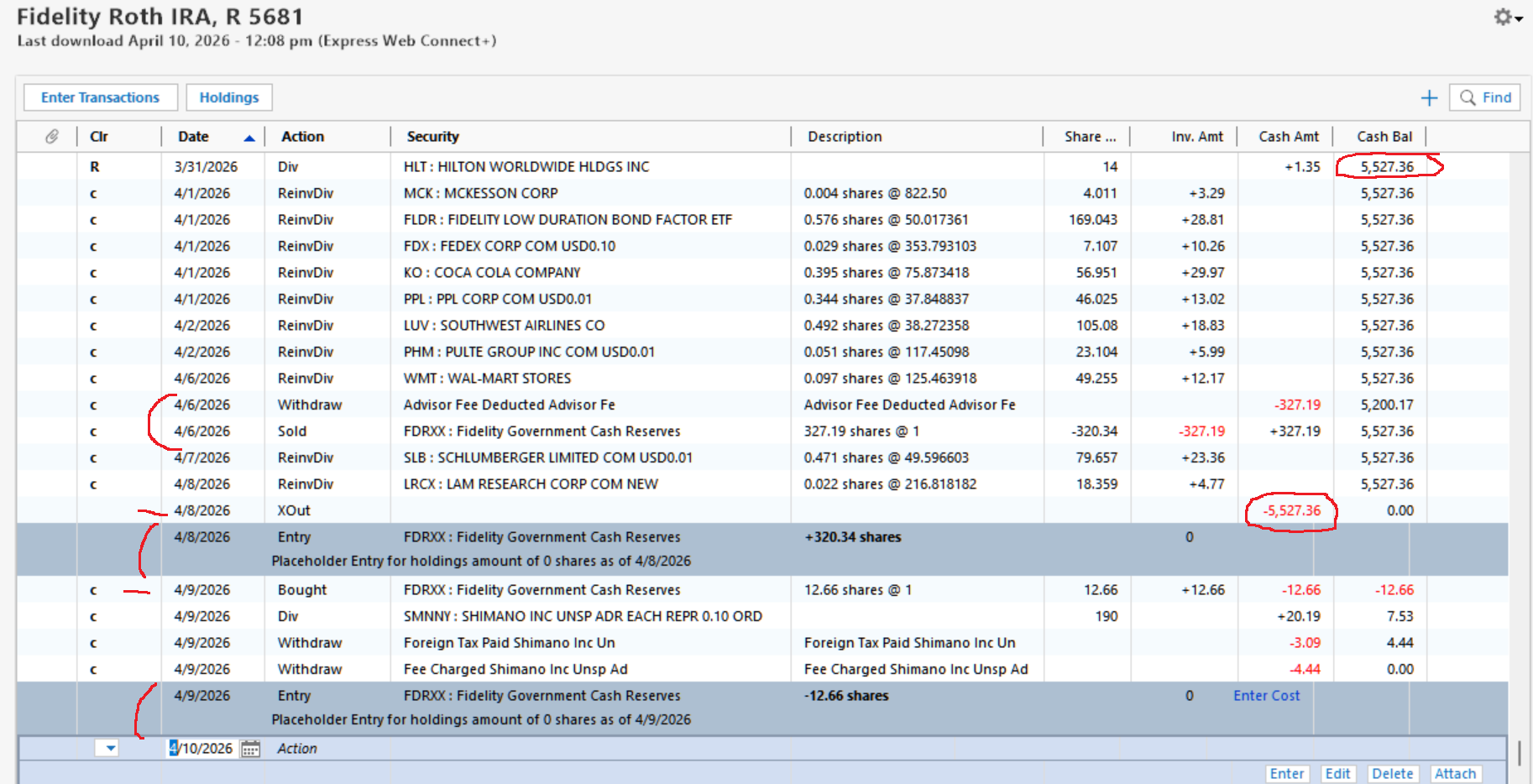Click the "12.66 shares @ 1" description cell
The image size is (1533, 784).
pos(858,589)
